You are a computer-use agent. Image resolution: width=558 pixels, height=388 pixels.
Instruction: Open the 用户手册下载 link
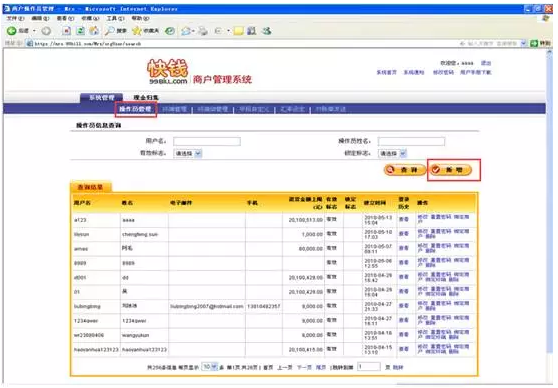tap(476, 72)
